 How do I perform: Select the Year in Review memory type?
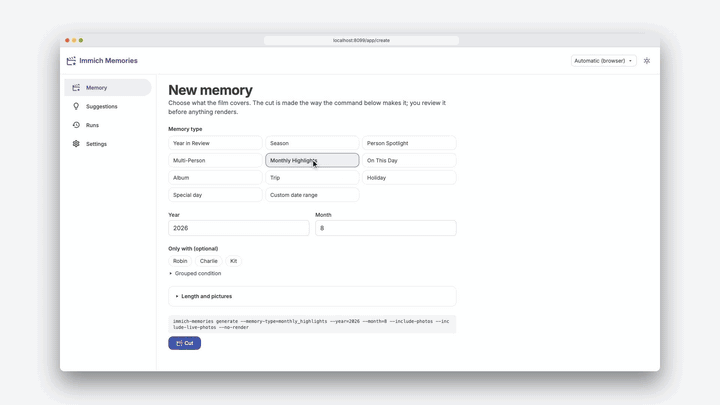pos(215,143)
